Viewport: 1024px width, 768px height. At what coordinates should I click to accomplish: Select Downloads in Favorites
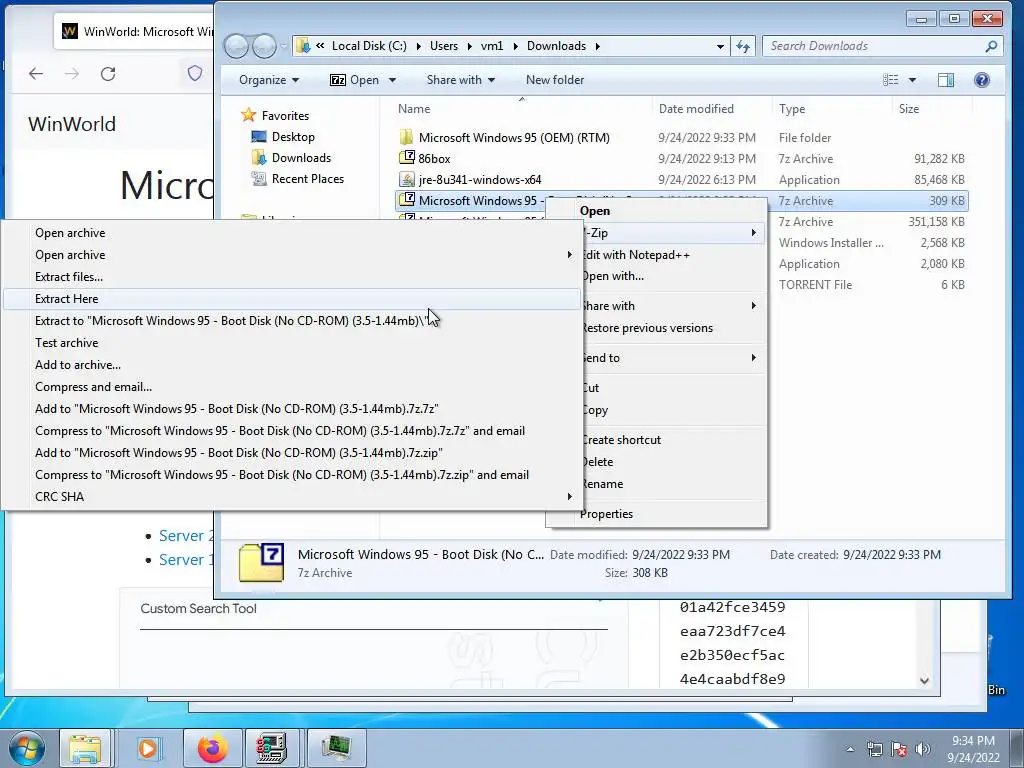[x=301, y=158]
